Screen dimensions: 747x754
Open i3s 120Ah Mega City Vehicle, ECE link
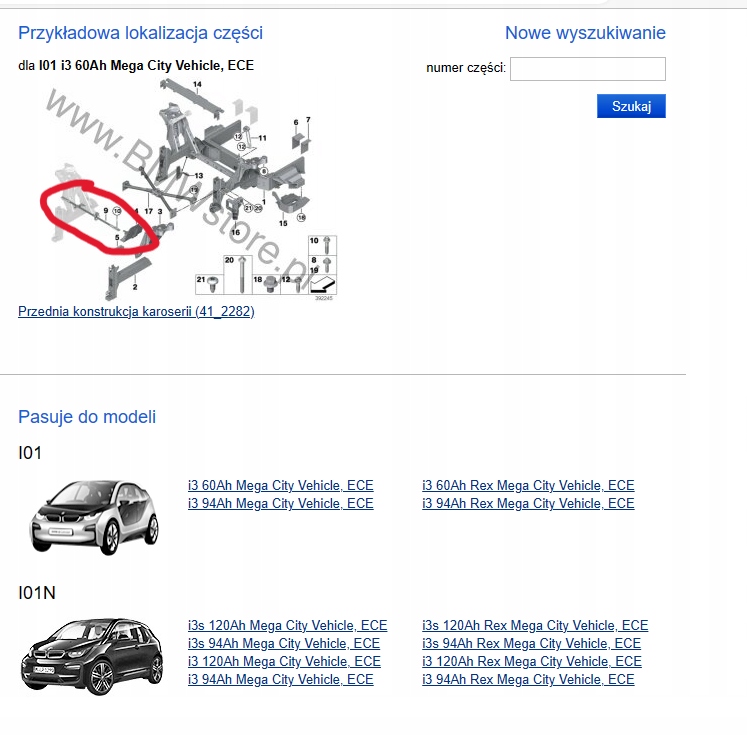tap(287, 626)
